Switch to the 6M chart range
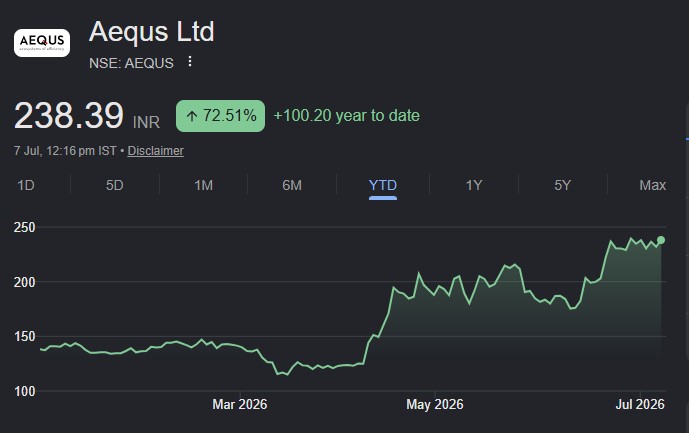Screen dimensions: 689x433 point(292,185)
